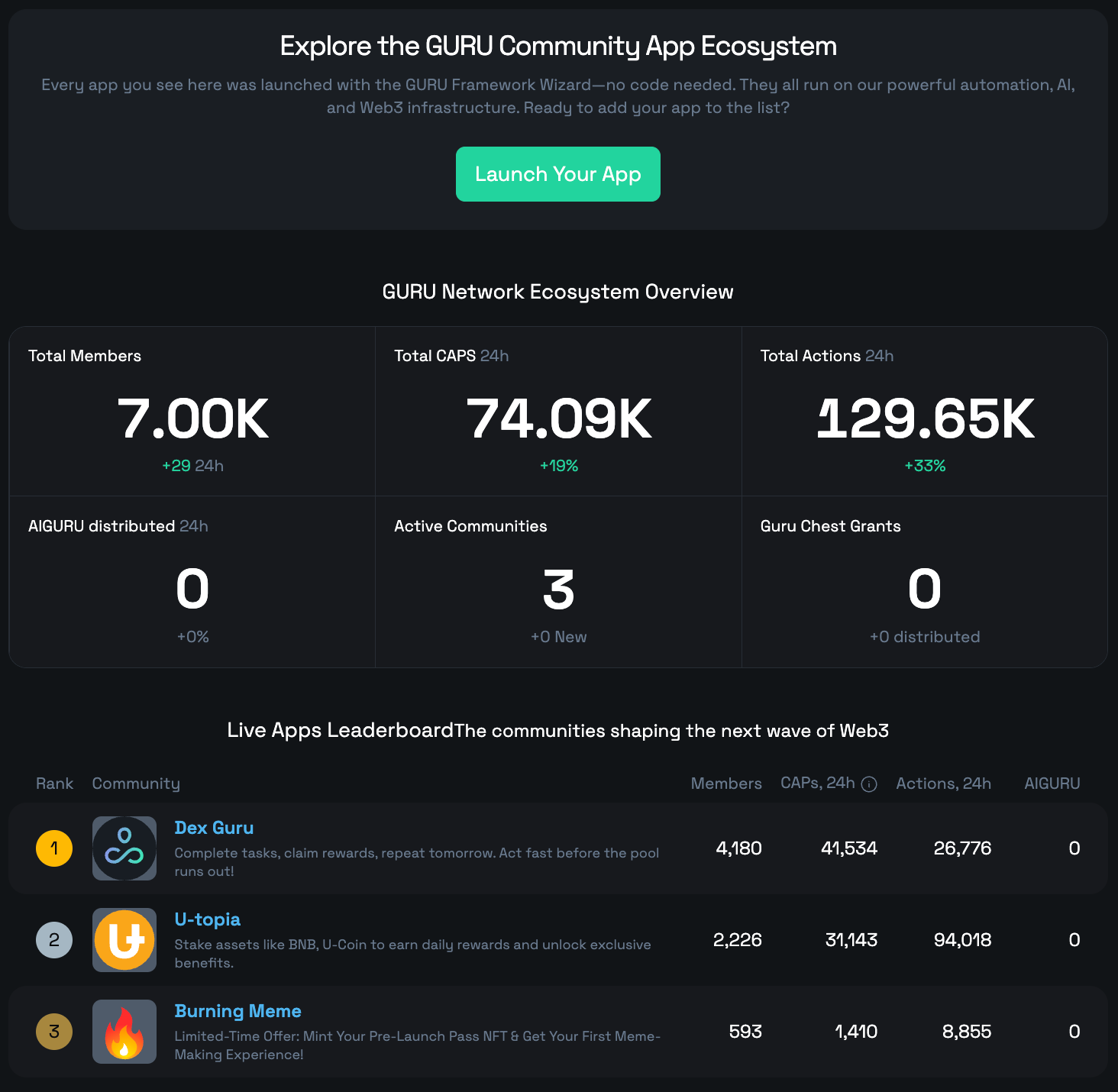This screenshot has height=1092, width=1118.
Task: Click the GURU Network Ecosystem Overview heading
Action: click(558, 292)
